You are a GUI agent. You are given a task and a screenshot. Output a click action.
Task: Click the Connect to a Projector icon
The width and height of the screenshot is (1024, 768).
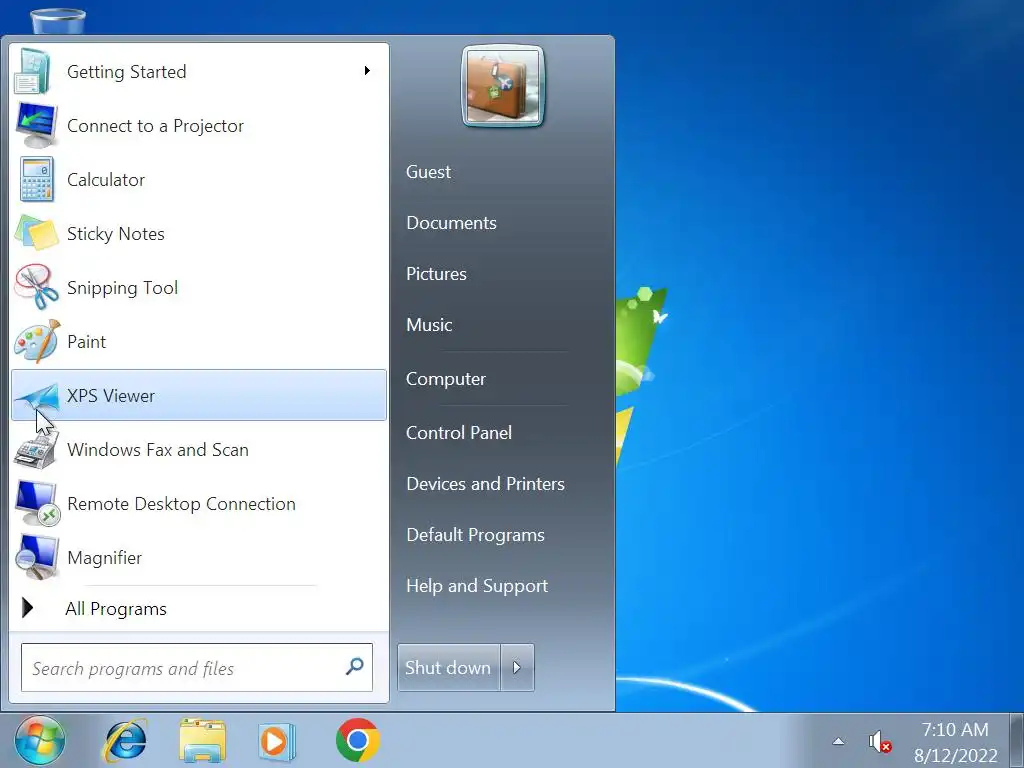tap(36, 125)
